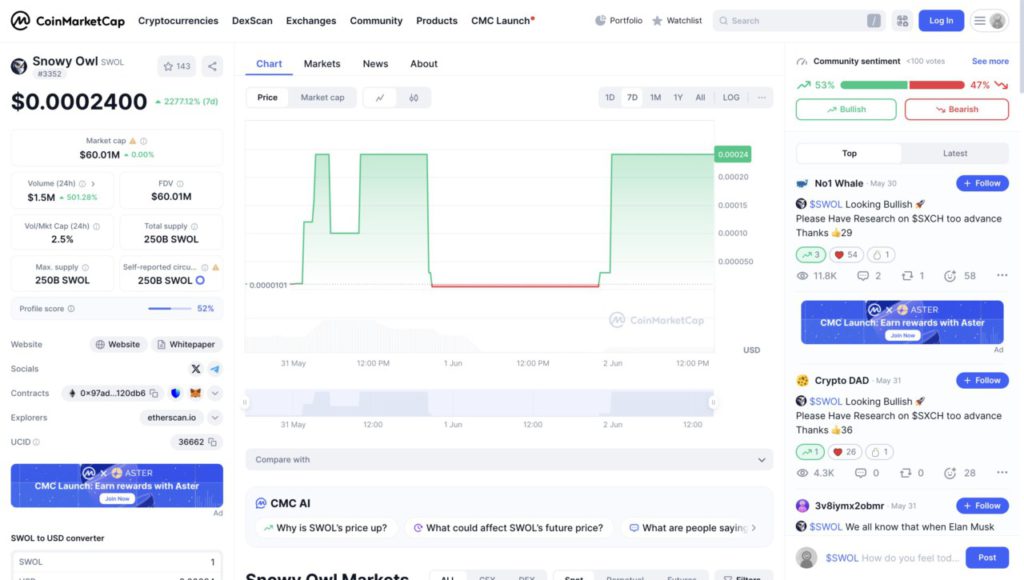
Task: Set chart range to All
Action: tap(700, 97)
